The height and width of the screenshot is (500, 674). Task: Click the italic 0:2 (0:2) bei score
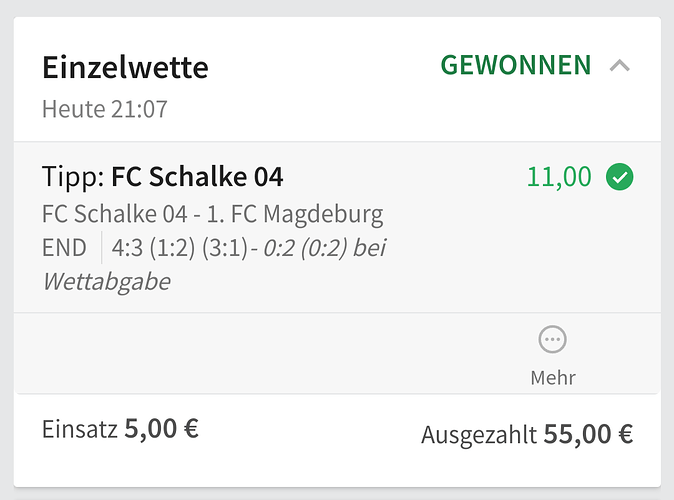pyautogui.click(x=325, y=248)
